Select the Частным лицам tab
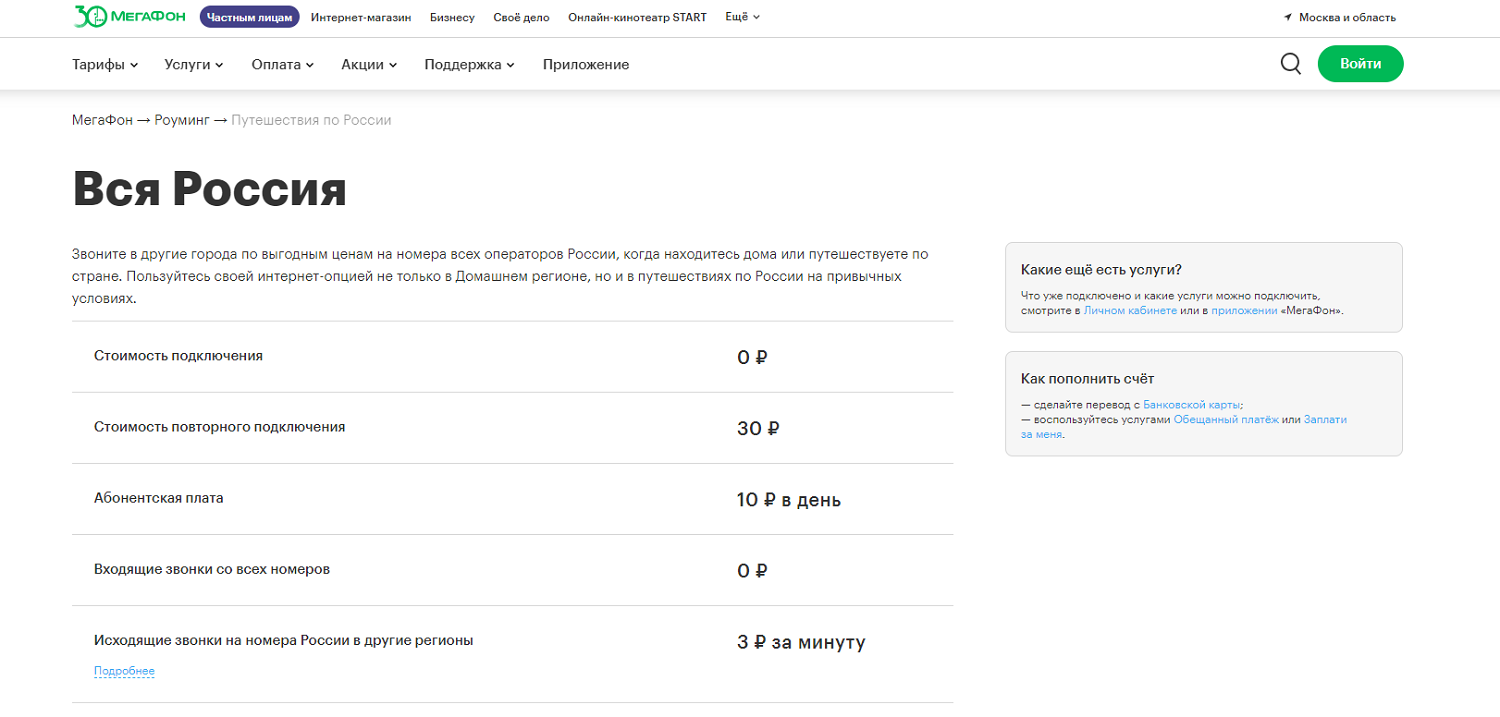Viewport: 1500px width, 717px height. [249, 17]
